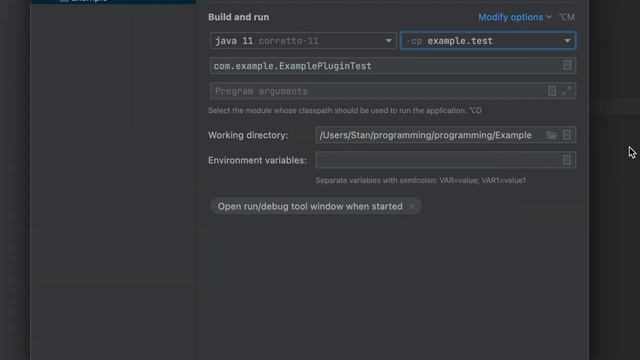Open the -cp example.test classpath dropdown
The width and height of the screenshot is (640, 360).
[x=488, y=41]
